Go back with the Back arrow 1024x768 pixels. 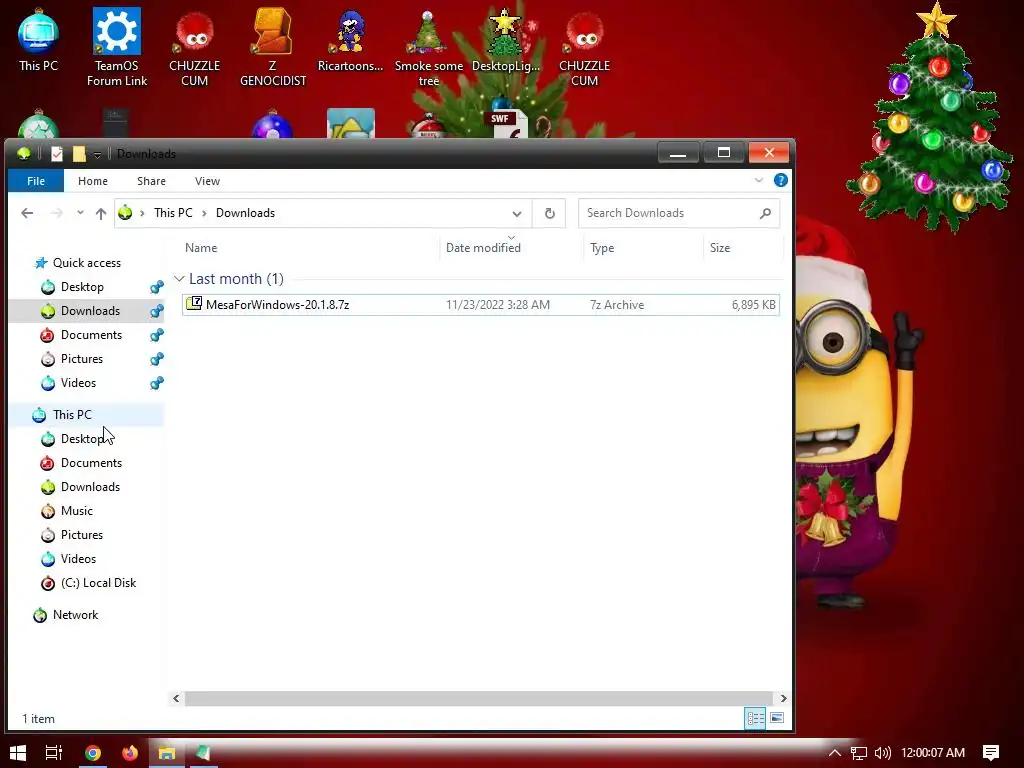tap(27, 213)
